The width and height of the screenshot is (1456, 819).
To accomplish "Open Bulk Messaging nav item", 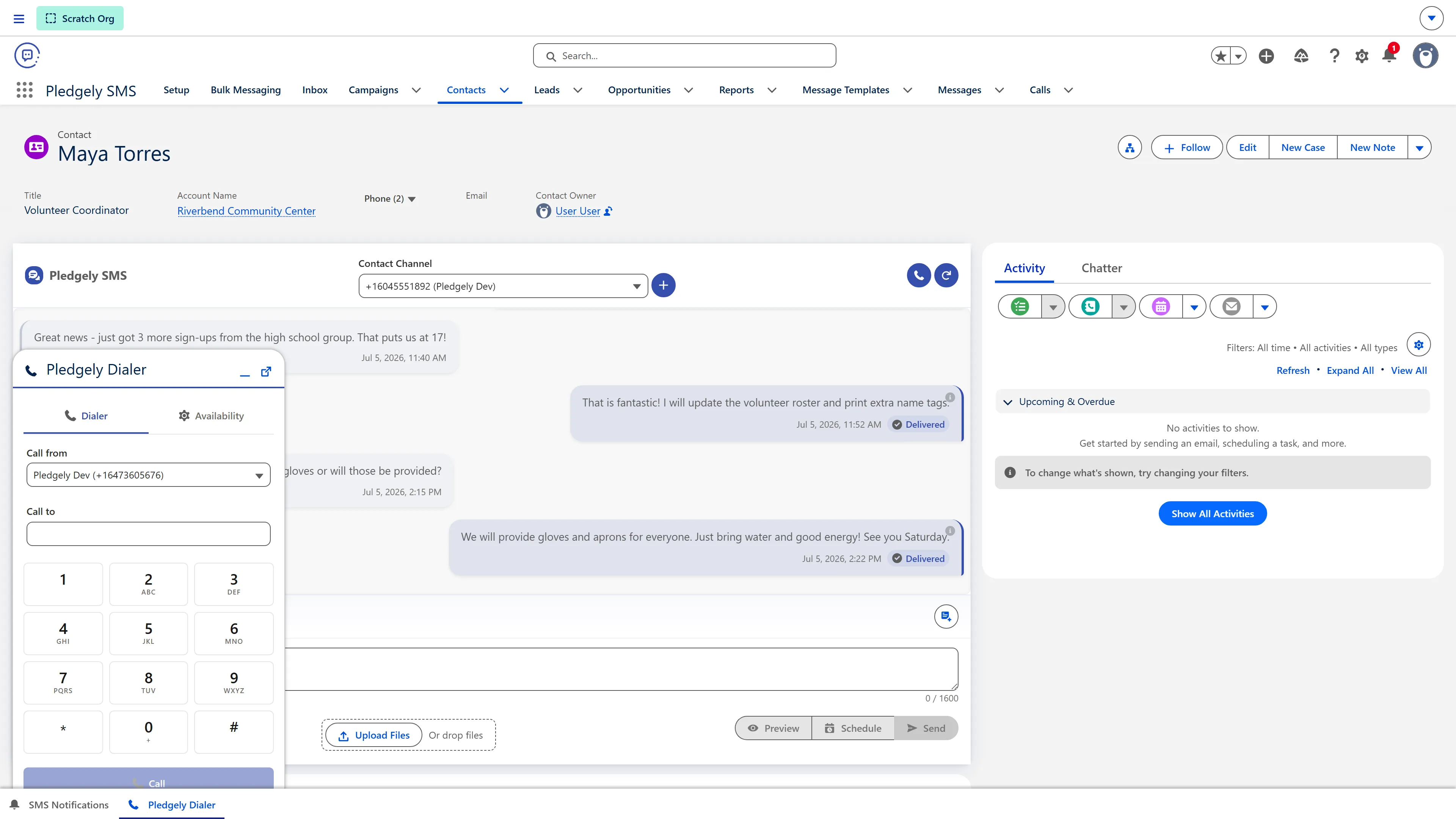I will pos(245,90).
